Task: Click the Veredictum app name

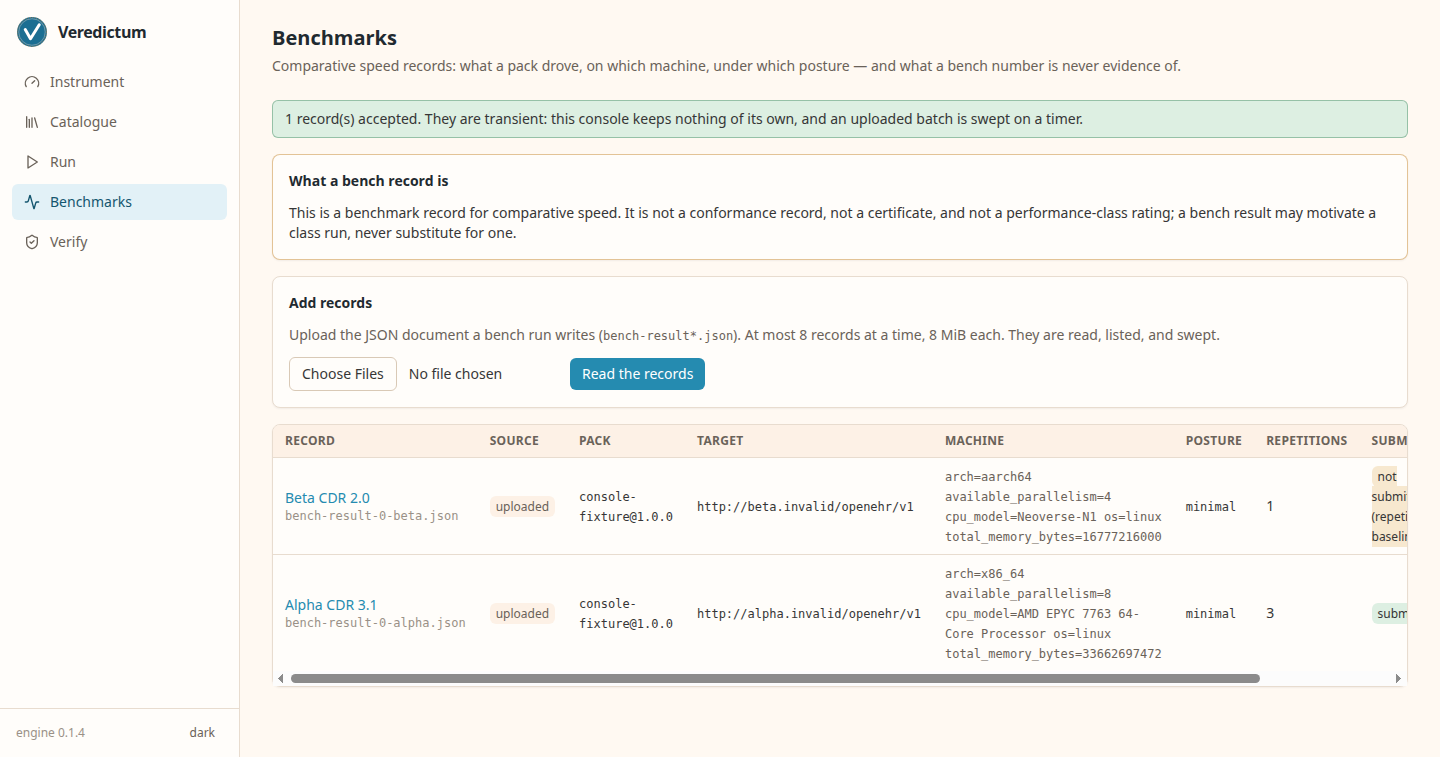Action: 102,32
